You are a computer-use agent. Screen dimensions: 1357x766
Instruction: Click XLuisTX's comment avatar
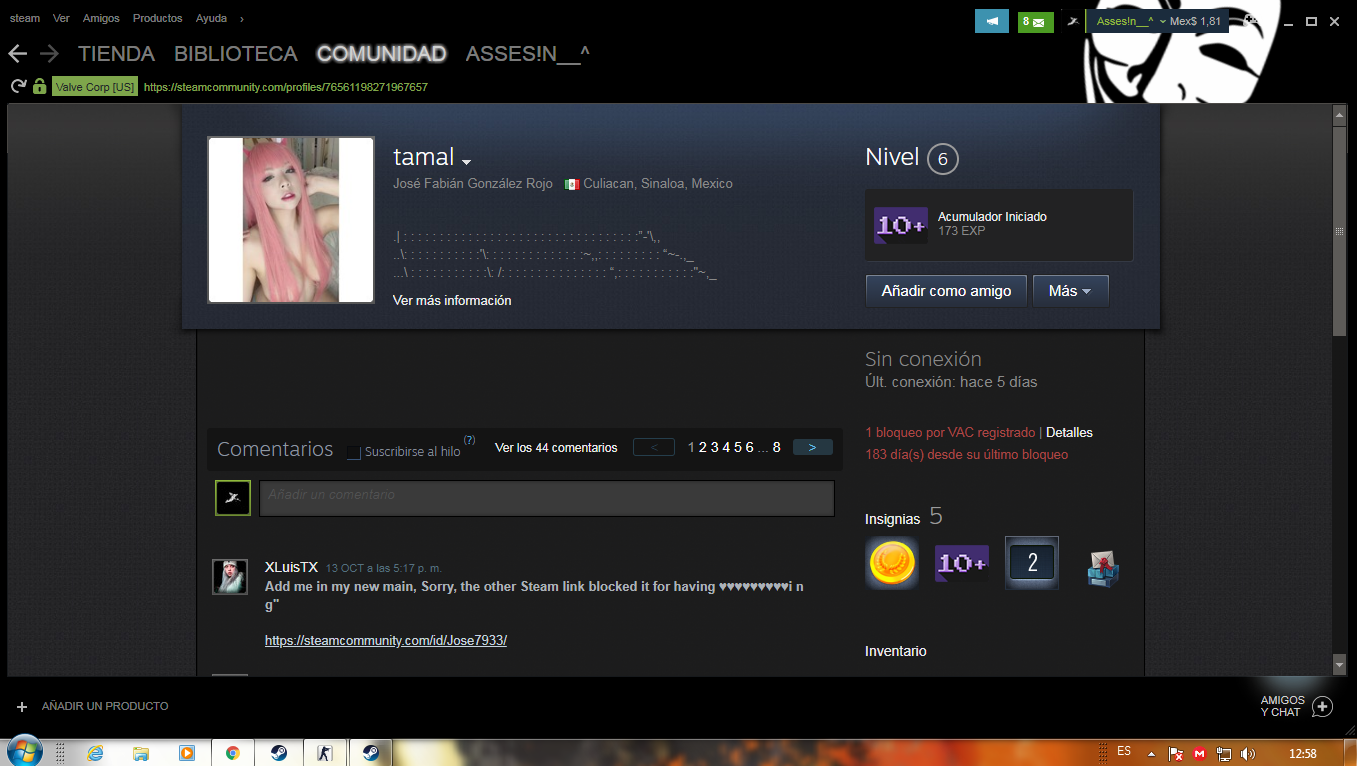click(230, 577)
